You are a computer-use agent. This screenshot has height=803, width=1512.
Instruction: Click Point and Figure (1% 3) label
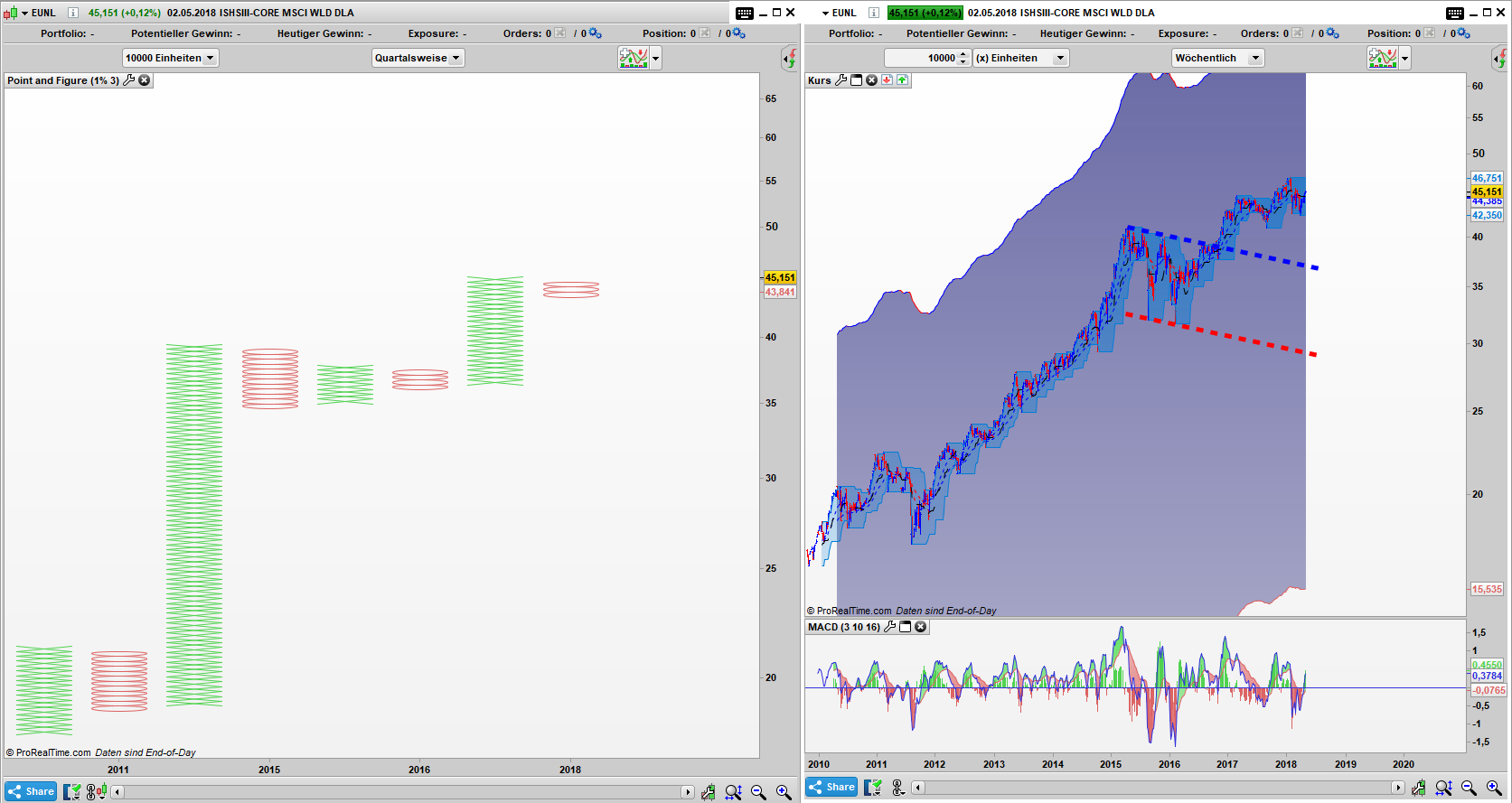(63, 80)
